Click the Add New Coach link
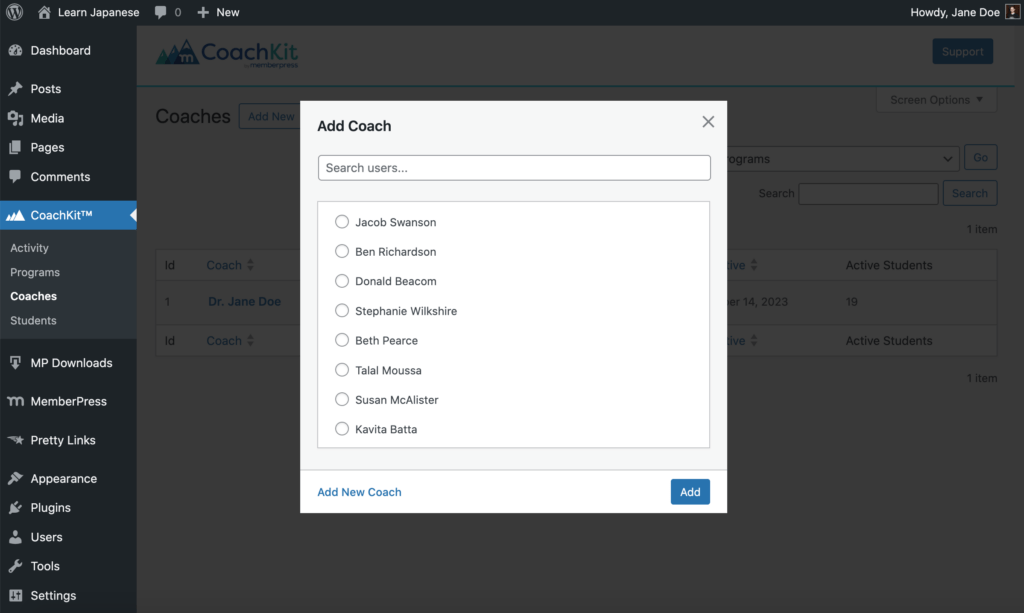The width and height of the screenshot is (1024, 613). point(359,492)
